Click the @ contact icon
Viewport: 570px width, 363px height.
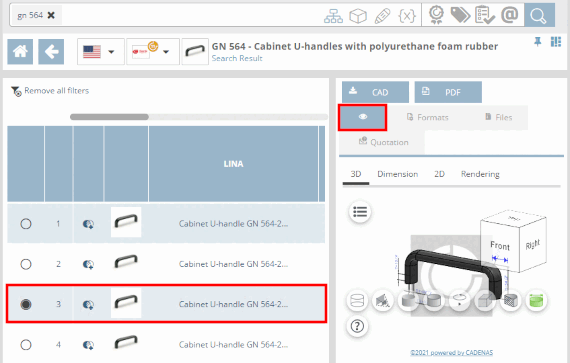[509, 15]
